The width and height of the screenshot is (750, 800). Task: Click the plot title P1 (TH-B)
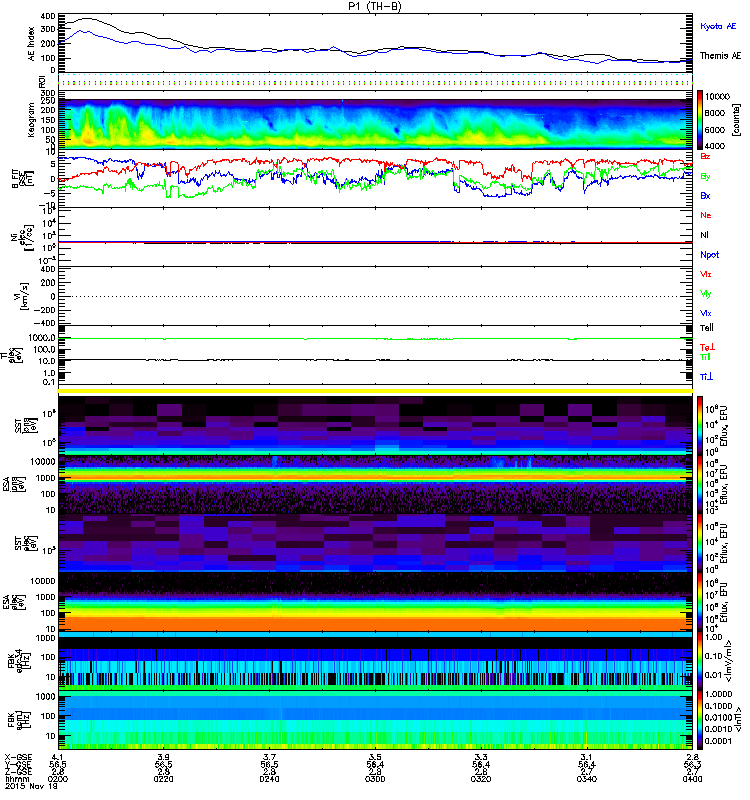374,6
